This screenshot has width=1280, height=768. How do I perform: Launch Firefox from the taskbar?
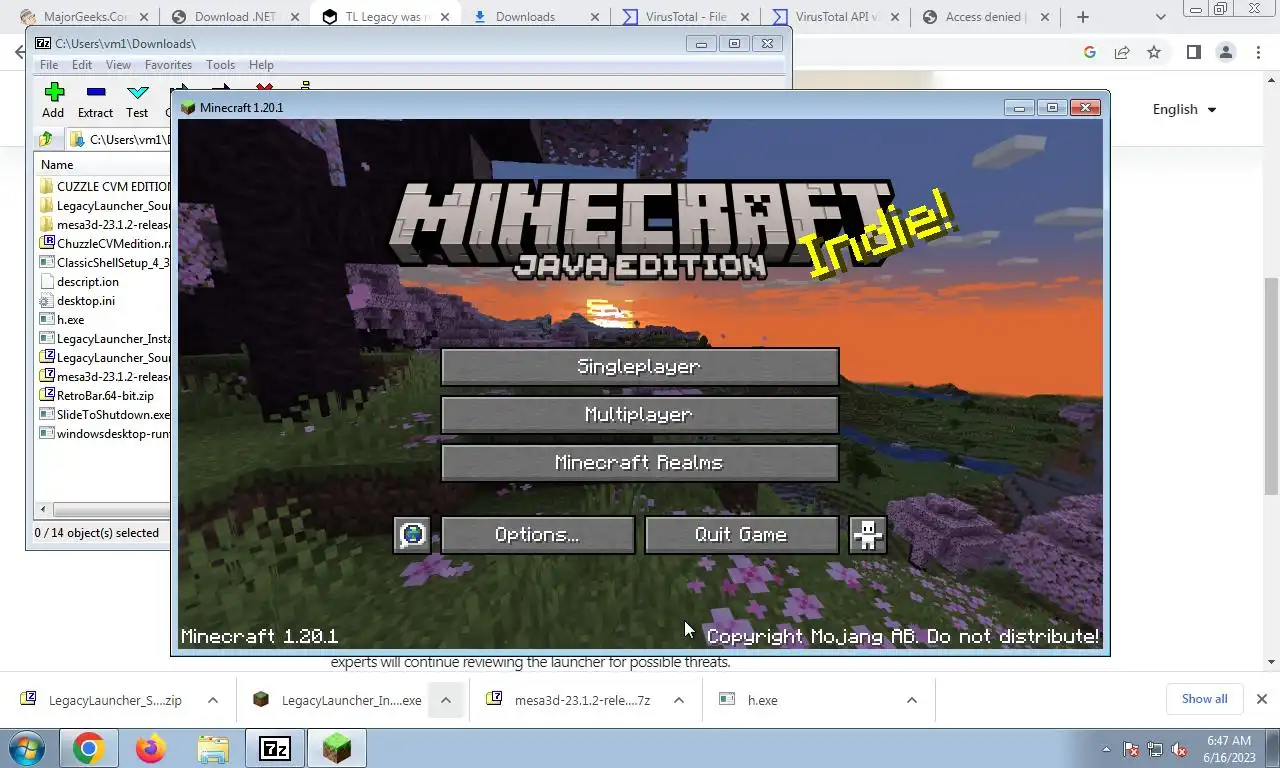click(150, 748)
